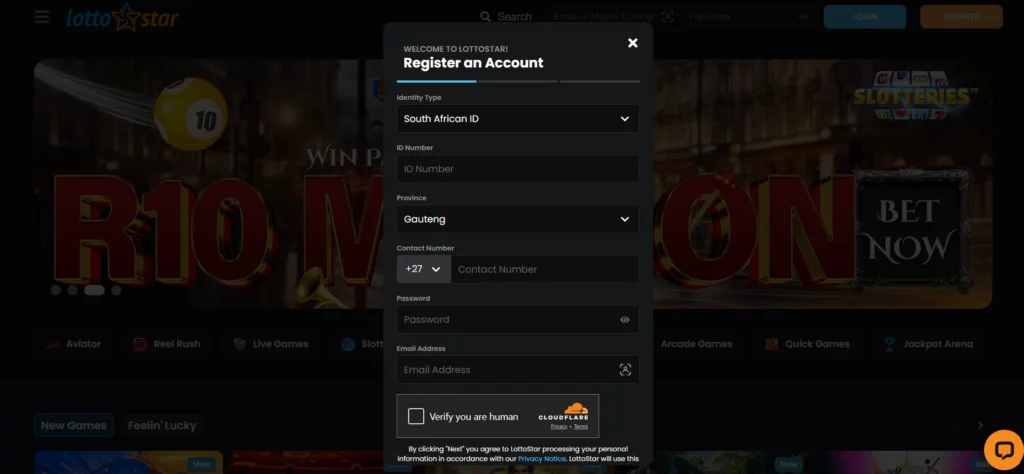The height and width of the screenshot is (474, 1024).
Task: Open the hamburger menu icon
Action: [42, 16]
